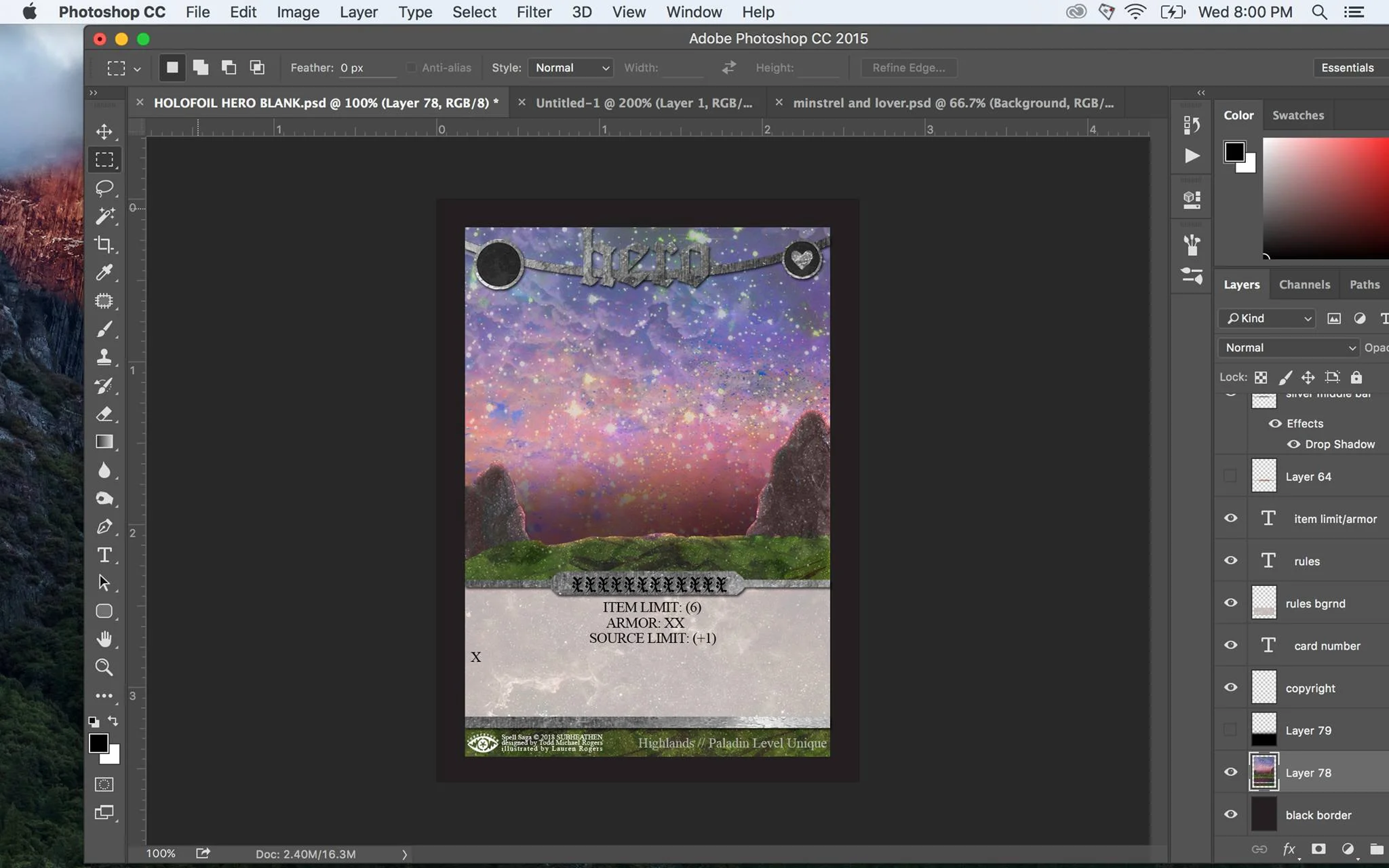Hide the copyright layer
The height and width of the screenshot is (868, 1389).
coord(1230,688)
